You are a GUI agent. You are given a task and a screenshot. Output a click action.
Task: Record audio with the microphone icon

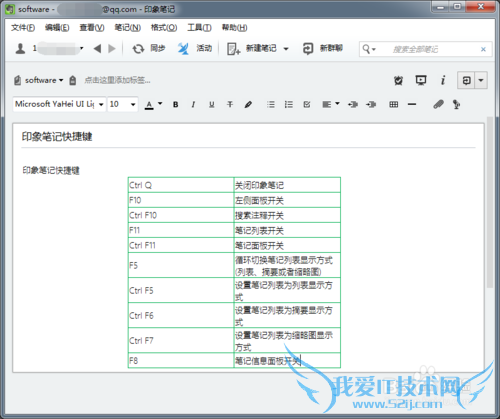click(456, 105)
